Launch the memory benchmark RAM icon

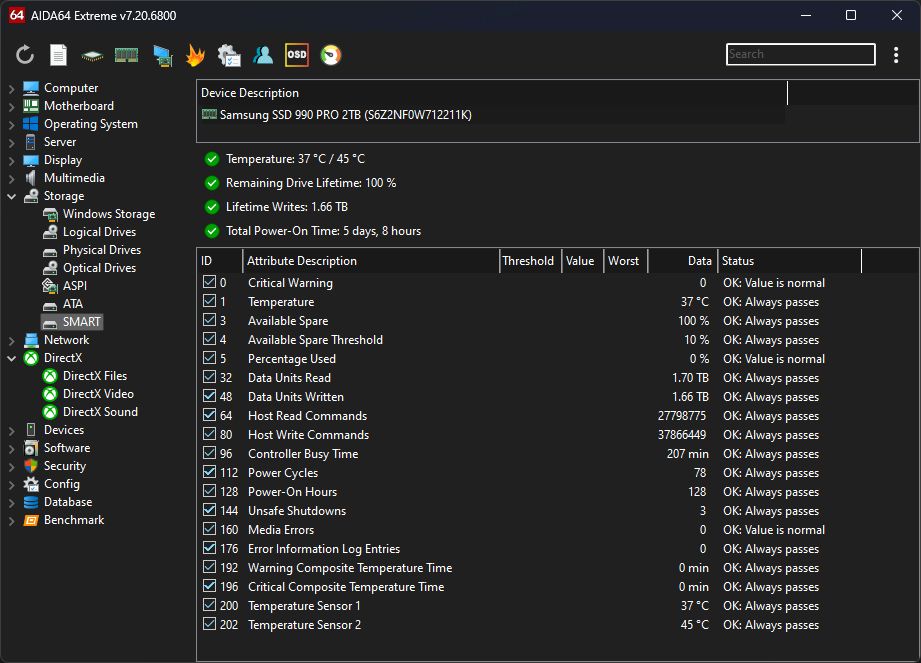click(x=126, y=55)
